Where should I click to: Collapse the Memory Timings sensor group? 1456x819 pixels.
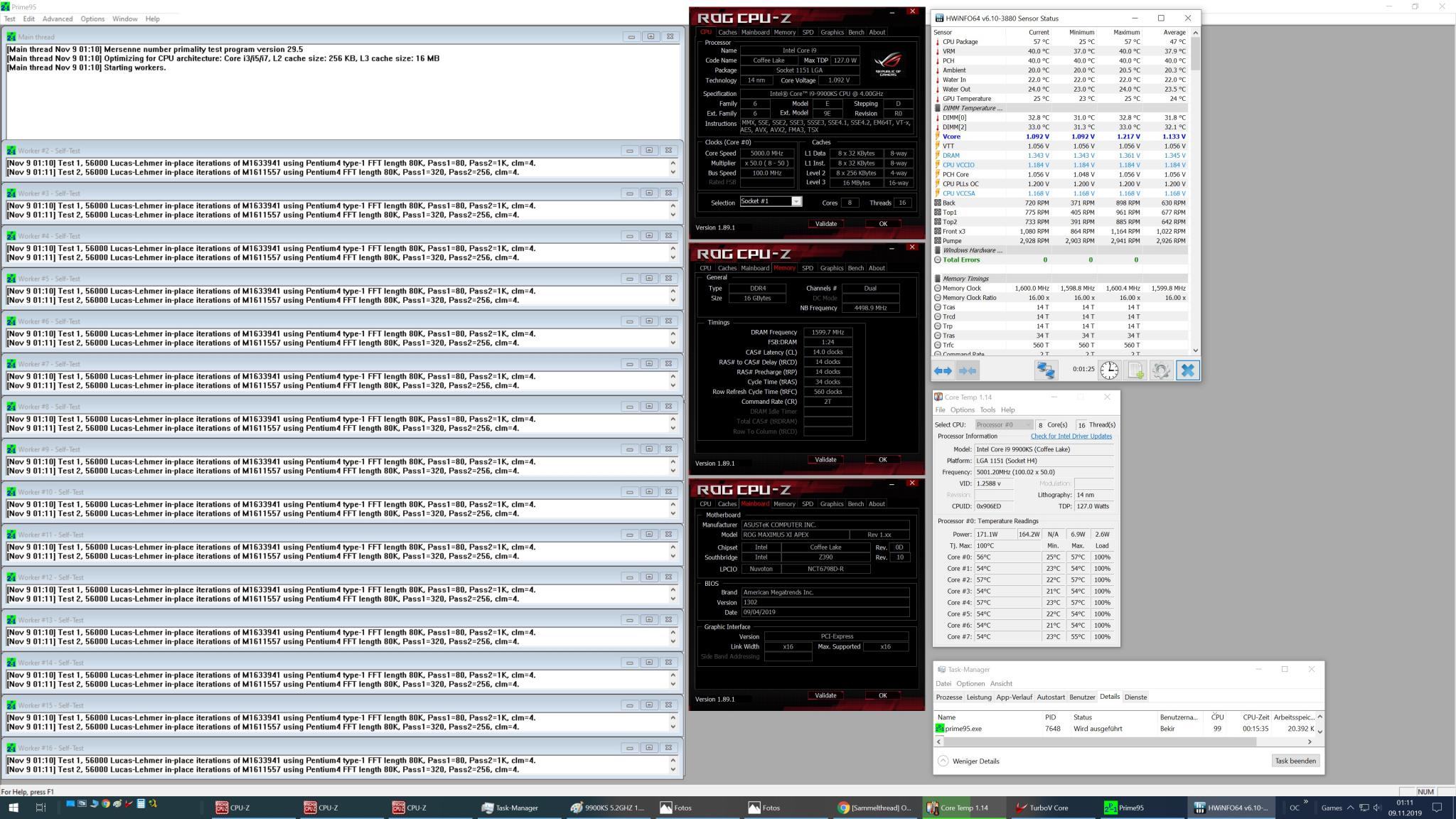[937, 279]
